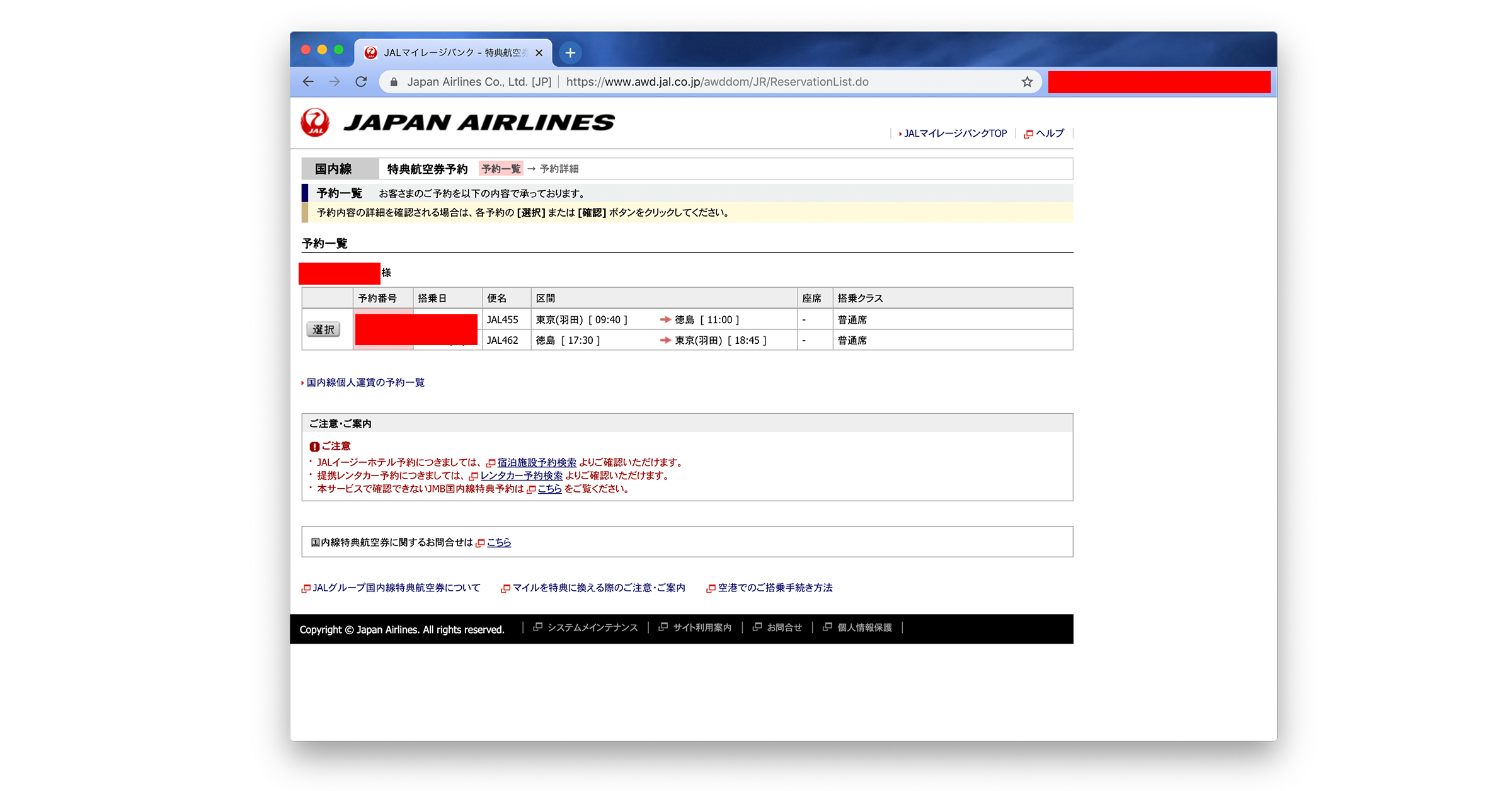Image resolution: width=1512 pixels, height=791 pixels.
Task: Click the red arrow in JAL462 route
Action: [x=665, y=340]
